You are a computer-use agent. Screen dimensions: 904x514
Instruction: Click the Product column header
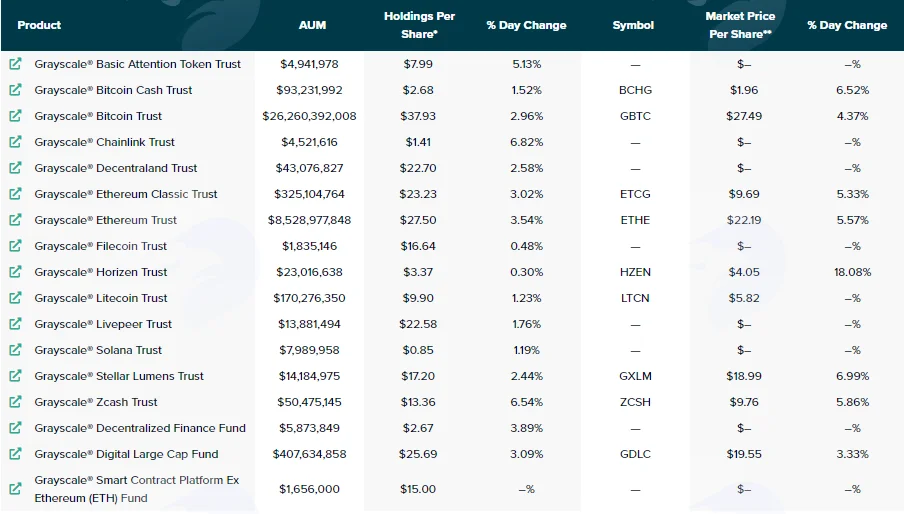coord(39,25)
